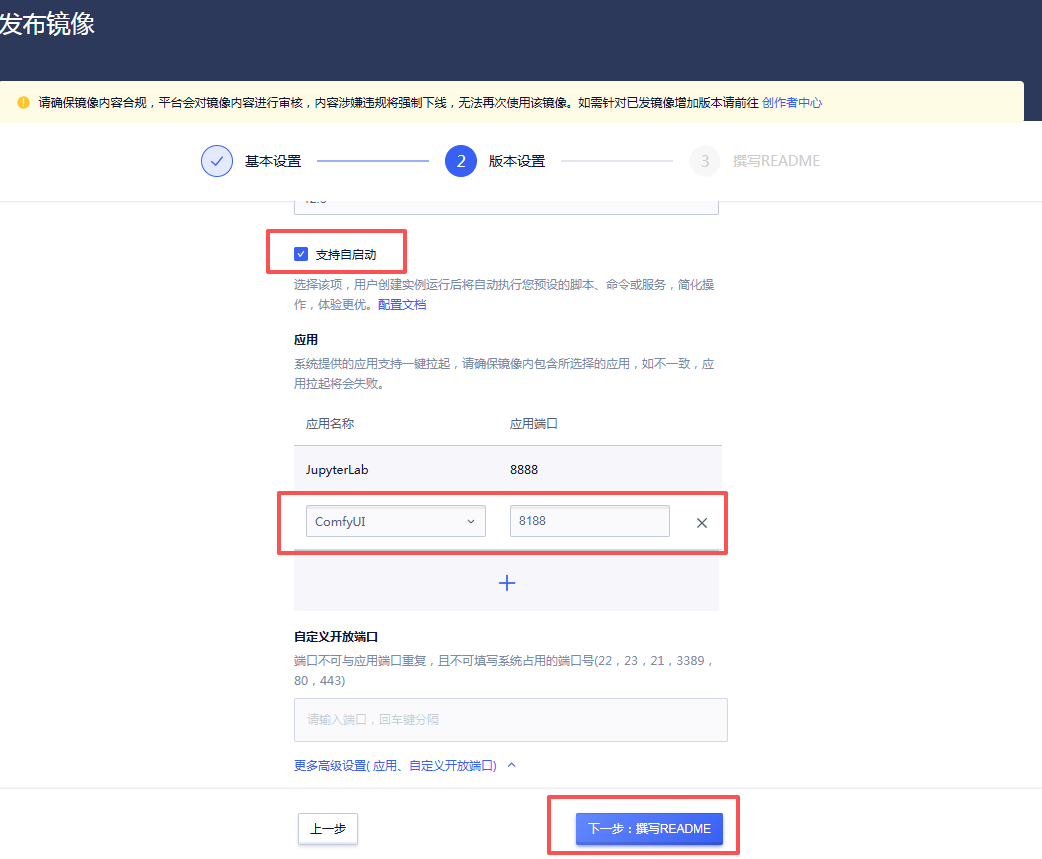This screenshot has width=1042, height=859.
Task: Open the 创作者中心 link in the notice banner
Action: 792,101
